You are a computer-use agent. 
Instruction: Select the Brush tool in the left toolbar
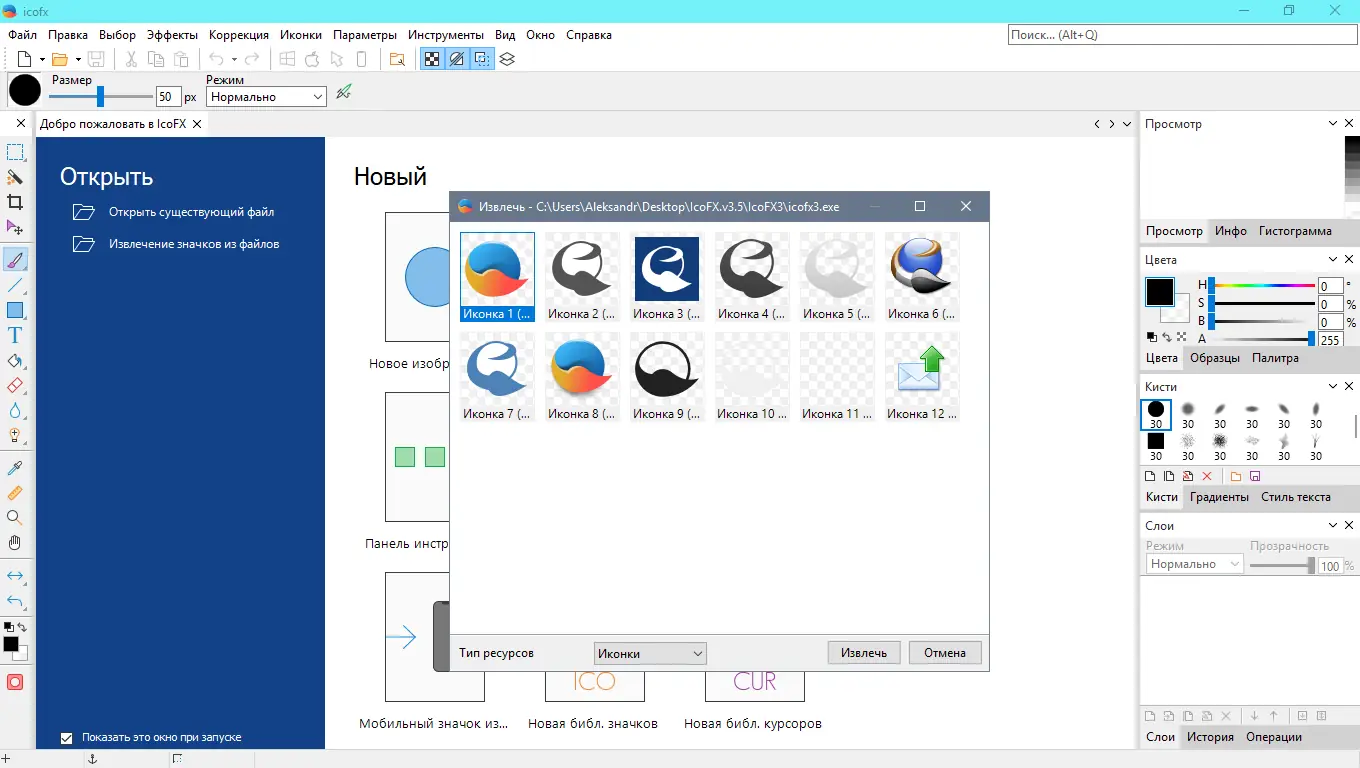15,259
